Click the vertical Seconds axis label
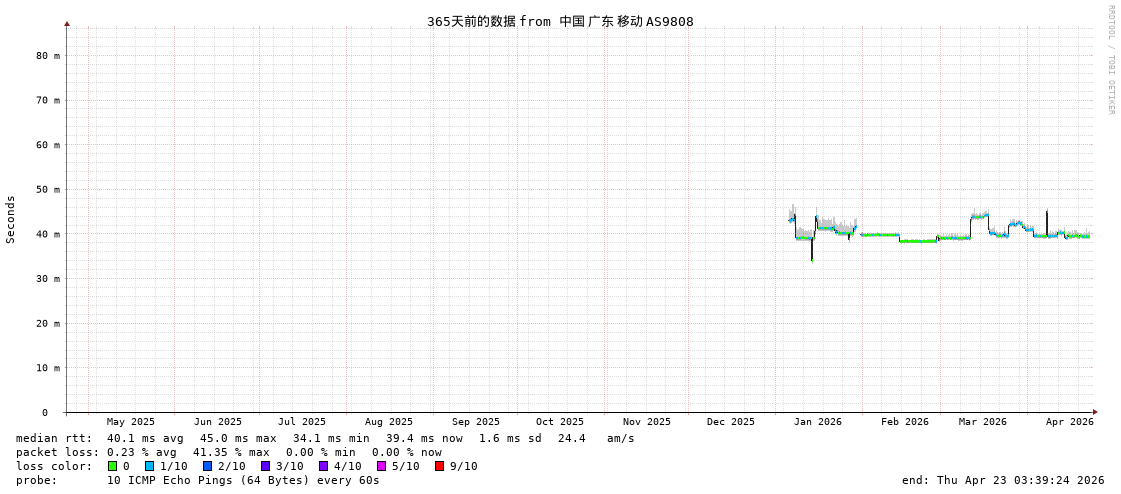 coord(11,219)
